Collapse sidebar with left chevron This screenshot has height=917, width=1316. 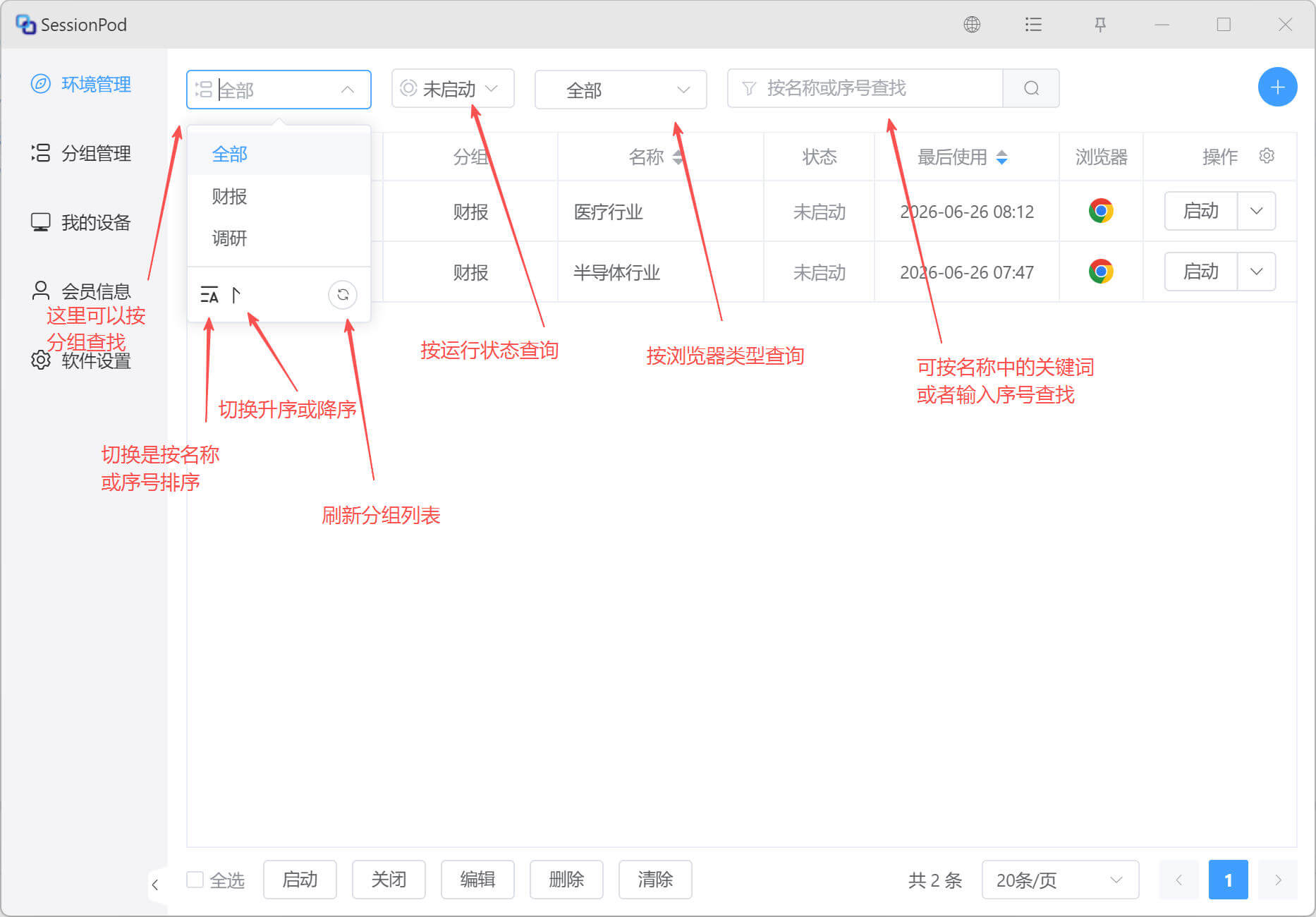(155, 884)
